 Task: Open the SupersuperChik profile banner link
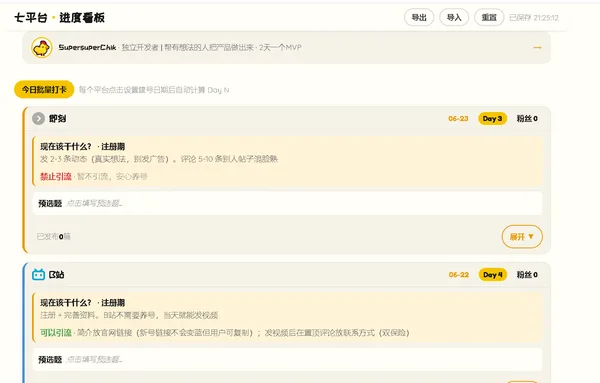tap(286, 47)
